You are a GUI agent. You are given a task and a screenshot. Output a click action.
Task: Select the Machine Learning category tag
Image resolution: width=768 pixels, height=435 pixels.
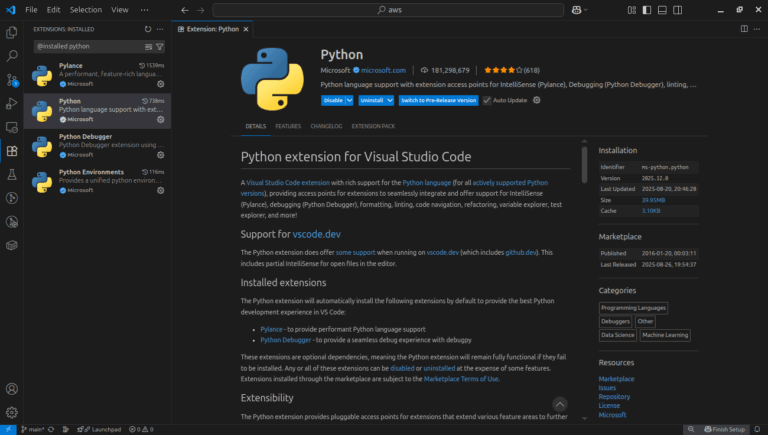pos(665,335)
